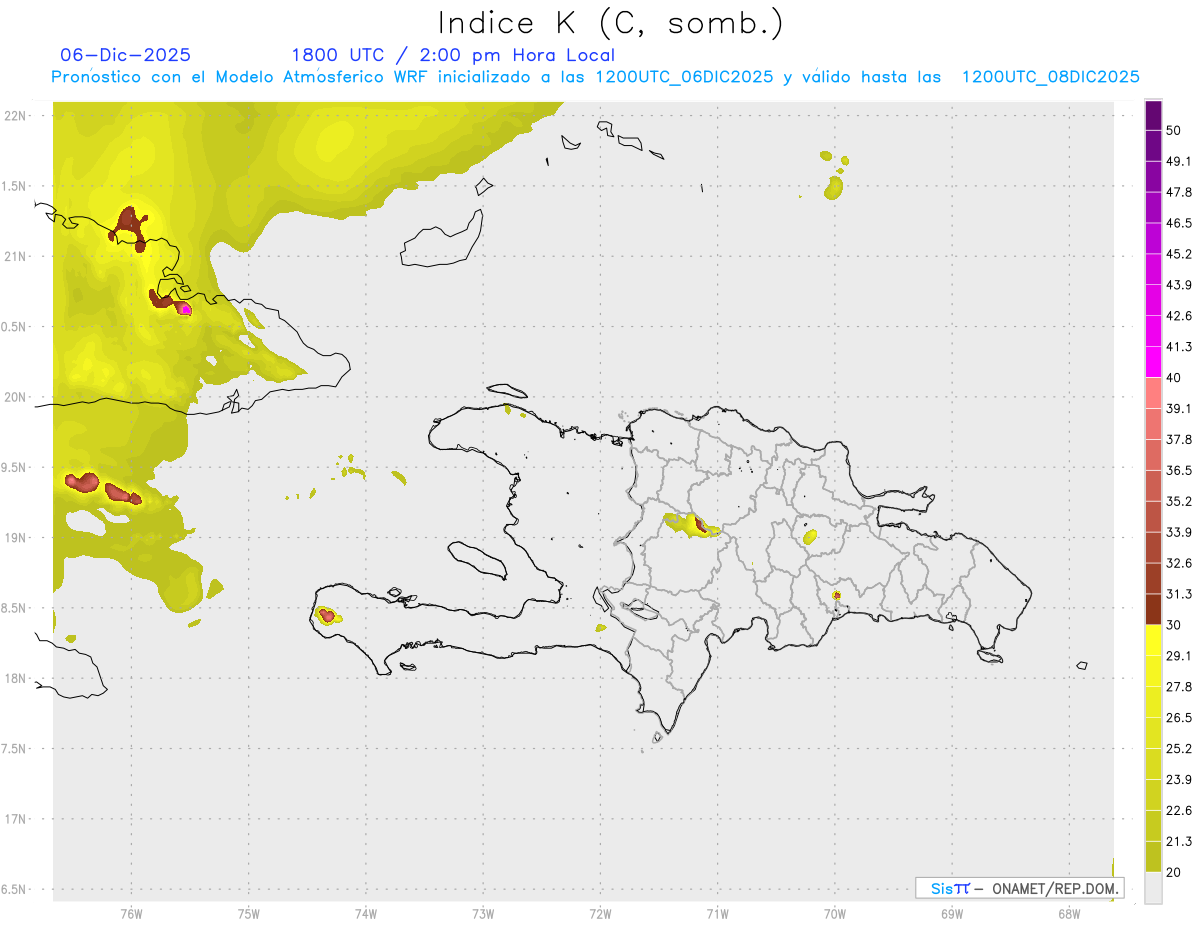Viewport: 1200px width, 927px height.
Task: Click the '74W' longitude label
Action: [365, 914]
